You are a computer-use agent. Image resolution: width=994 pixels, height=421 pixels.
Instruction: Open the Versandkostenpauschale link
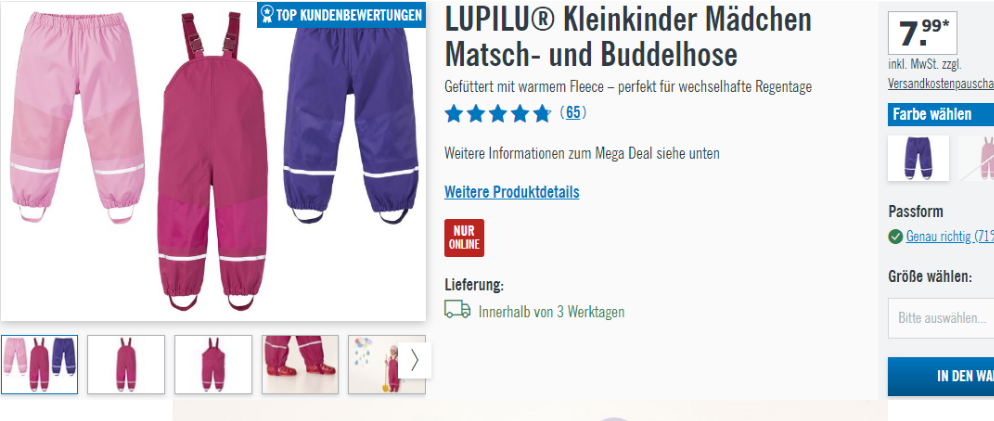(x=941, y=84)
